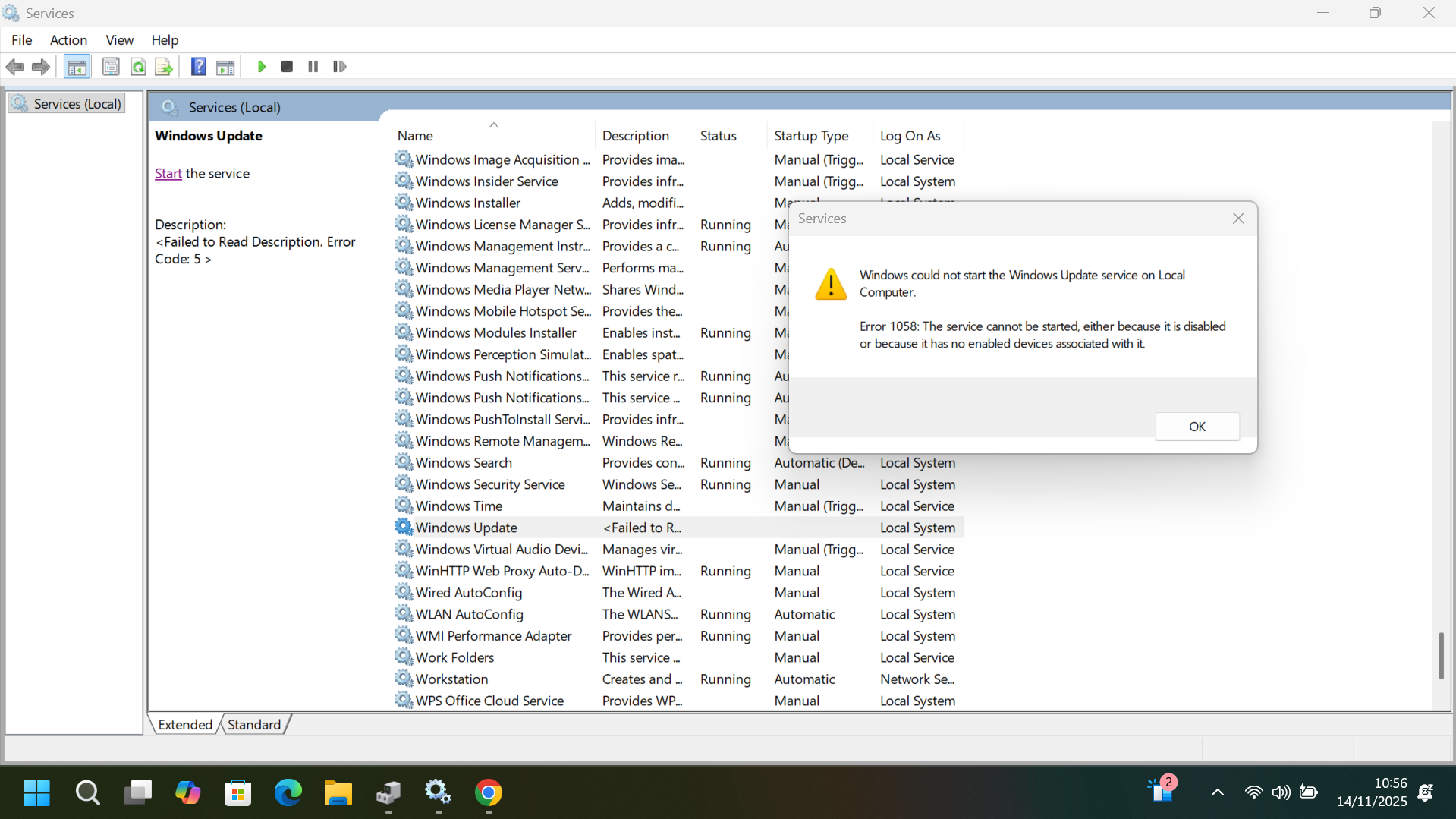Click the Start the service link
Image resolution: width=1456 pixels, height=819 pixels.
pos(168,173)
